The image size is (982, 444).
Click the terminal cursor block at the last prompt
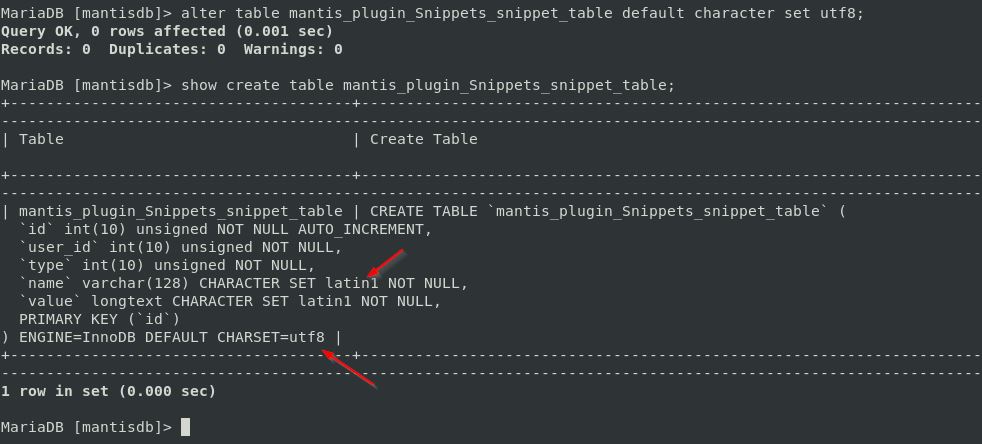click(x=185, y=427)
